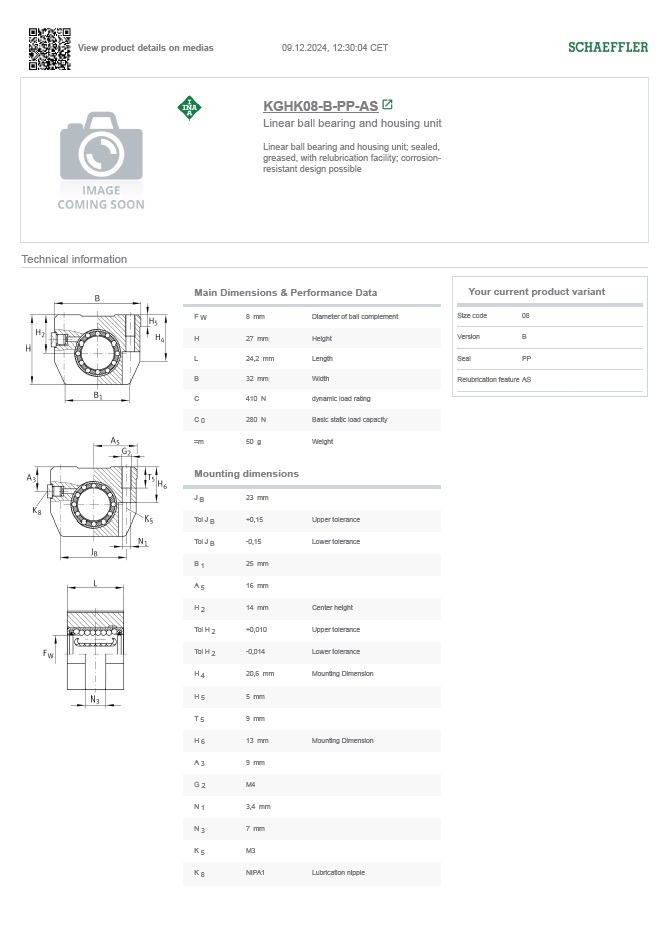The image size is (670, 942).
Task: Click the Mounting dimensions heading
Action: tap(246, 473)
